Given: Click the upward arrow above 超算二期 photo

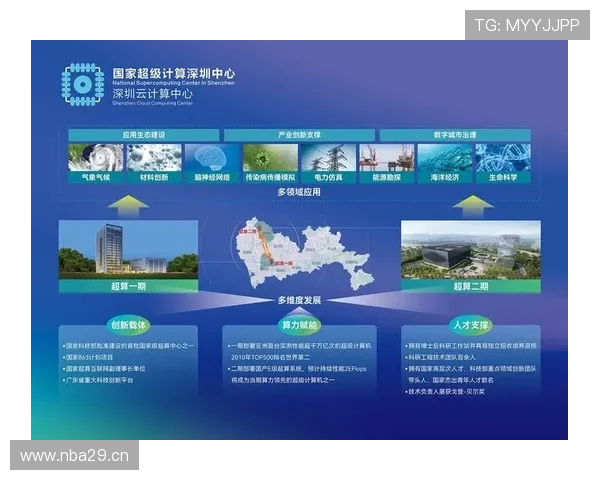Looking at the screenshot, I should (x=473, y=206).
